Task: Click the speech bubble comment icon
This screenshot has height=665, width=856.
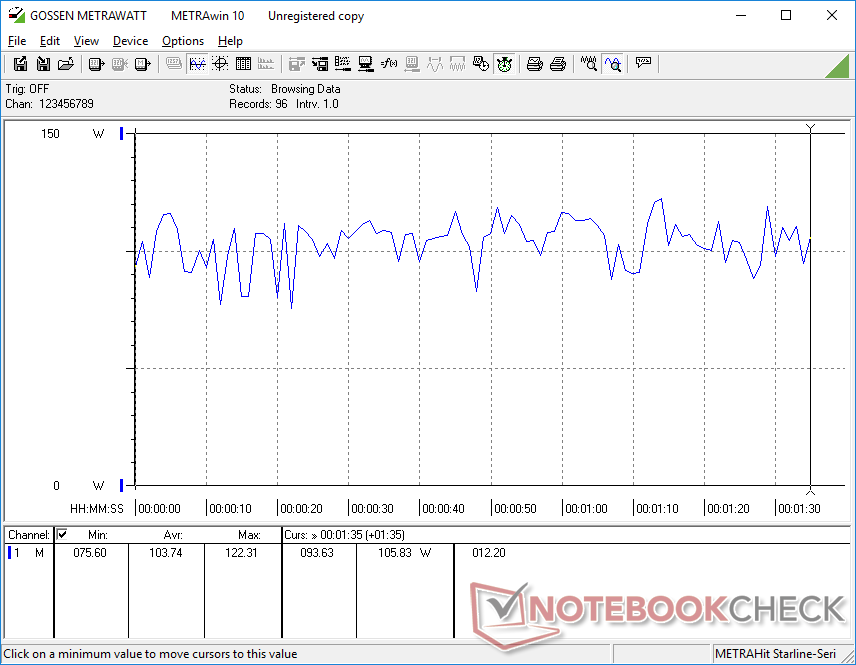Action: (x=643, y=63)
